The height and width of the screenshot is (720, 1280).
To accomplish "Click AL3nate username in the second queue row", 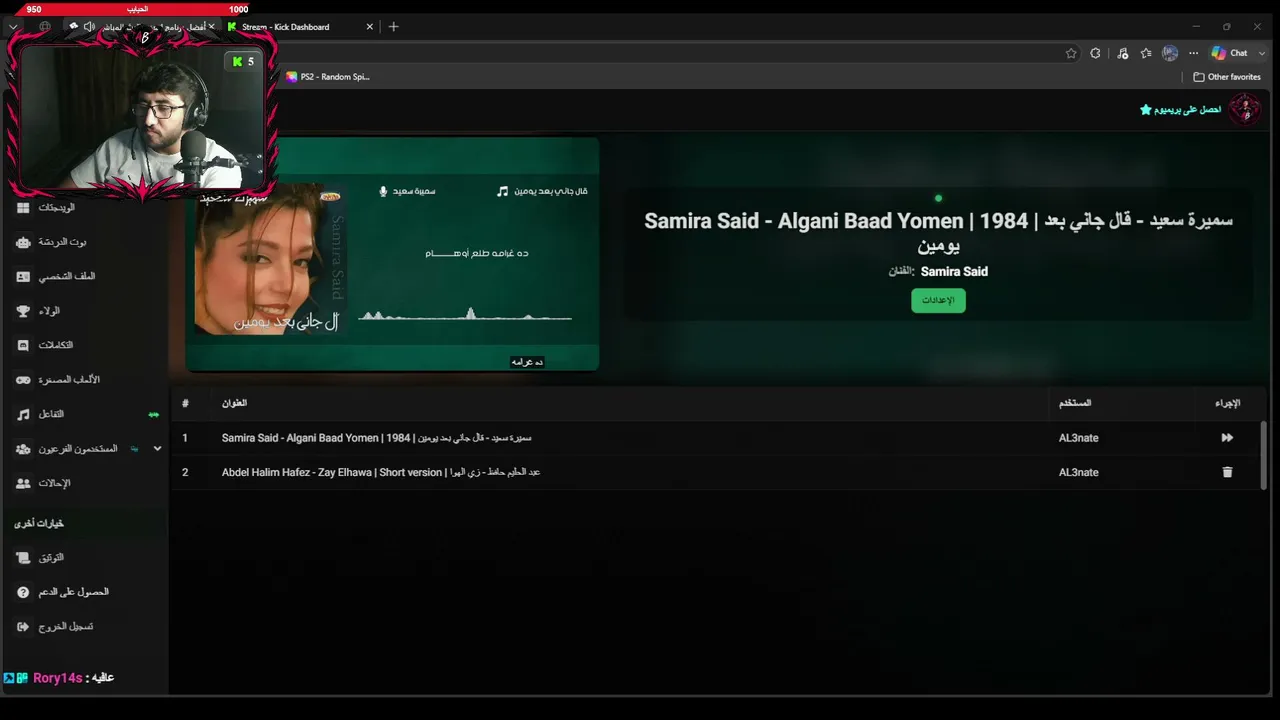I will 1078,472.
